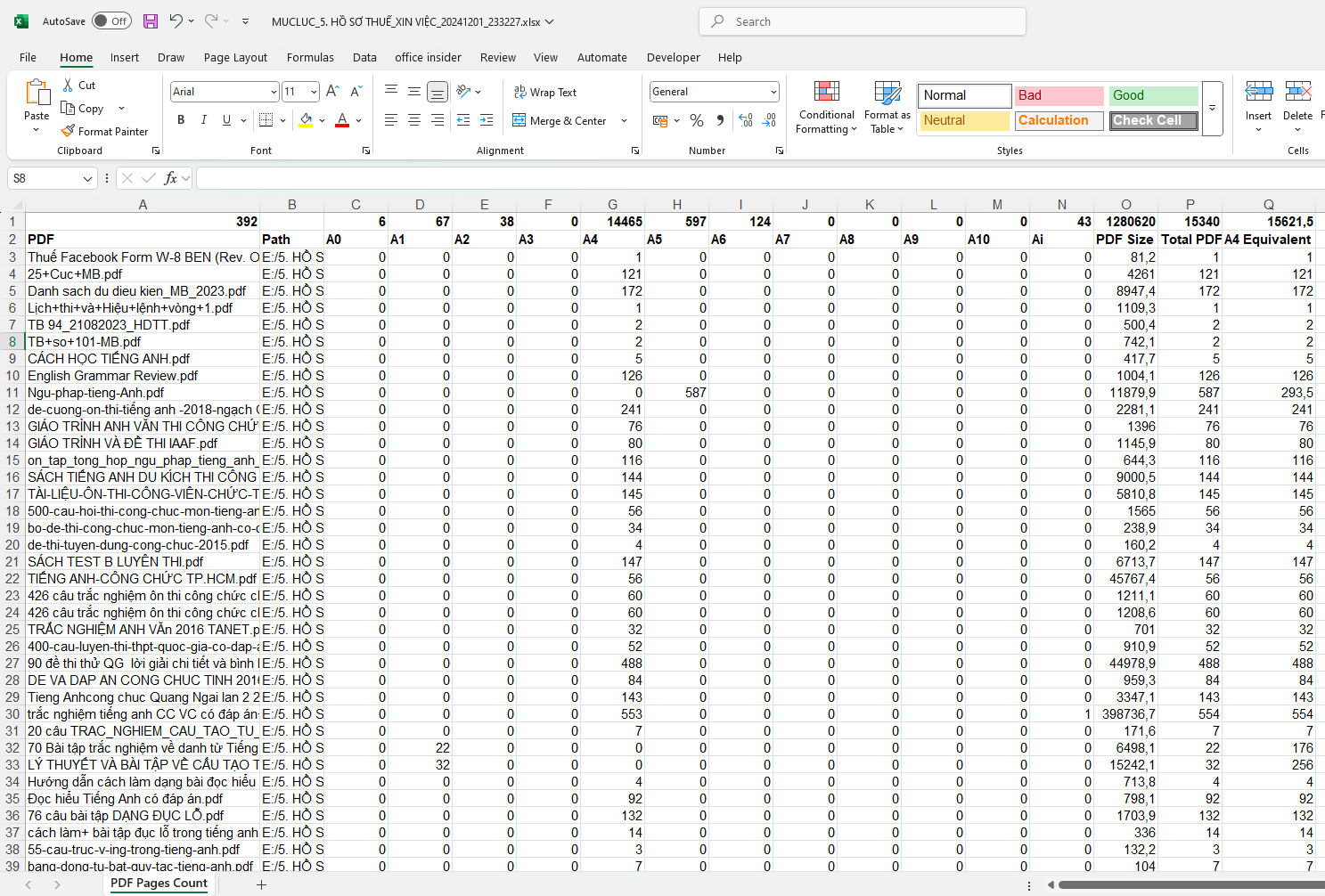This screenshot has height=896, width=1325.
Task: Click the Insert Function fx icon
Action: [x=171, y=178]
